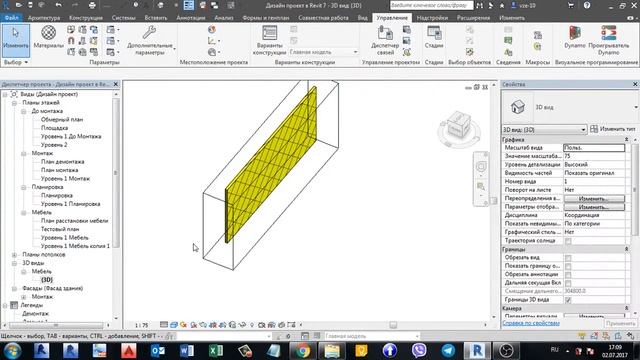640x360 pixels.
Task: Collapse the Графика properties section
Action: (x=626, y=140)
